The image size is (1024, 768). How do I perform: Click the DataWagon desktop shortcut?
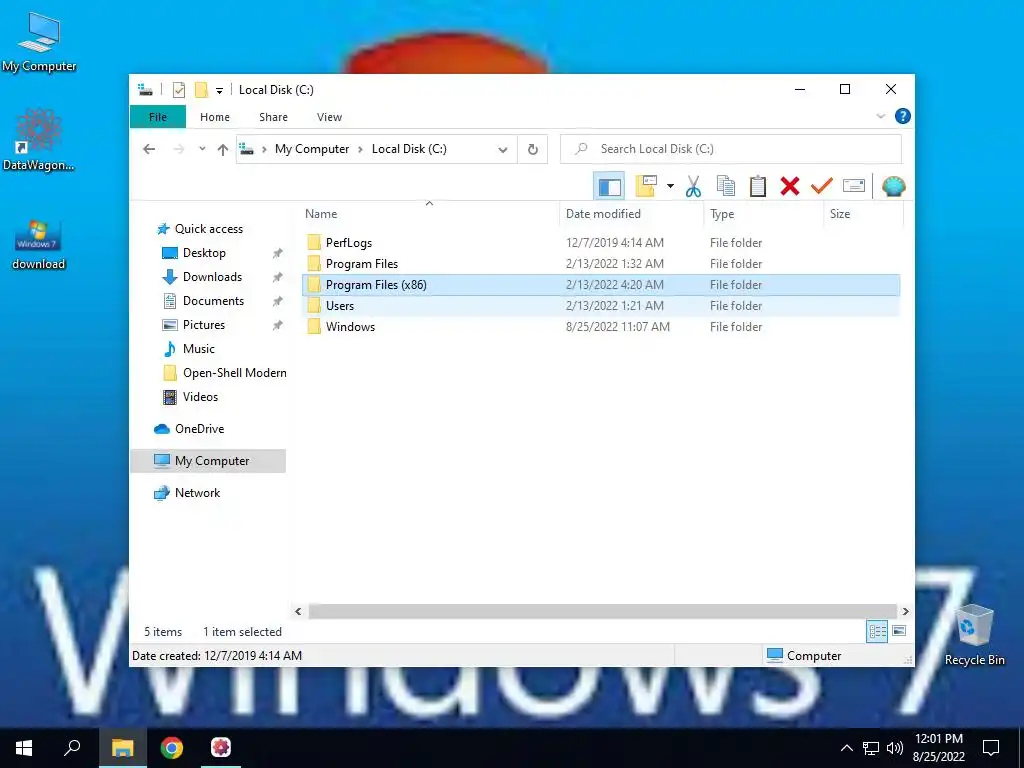click(x=39, y=140)
